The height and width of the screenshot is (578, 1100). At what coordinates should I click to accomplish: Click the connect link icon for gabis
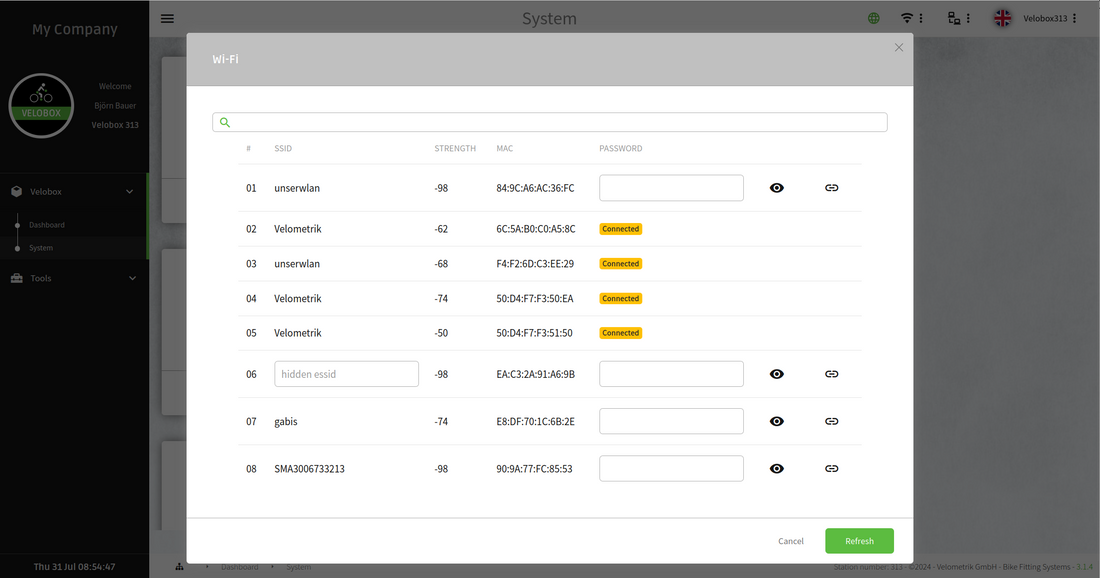831,421
